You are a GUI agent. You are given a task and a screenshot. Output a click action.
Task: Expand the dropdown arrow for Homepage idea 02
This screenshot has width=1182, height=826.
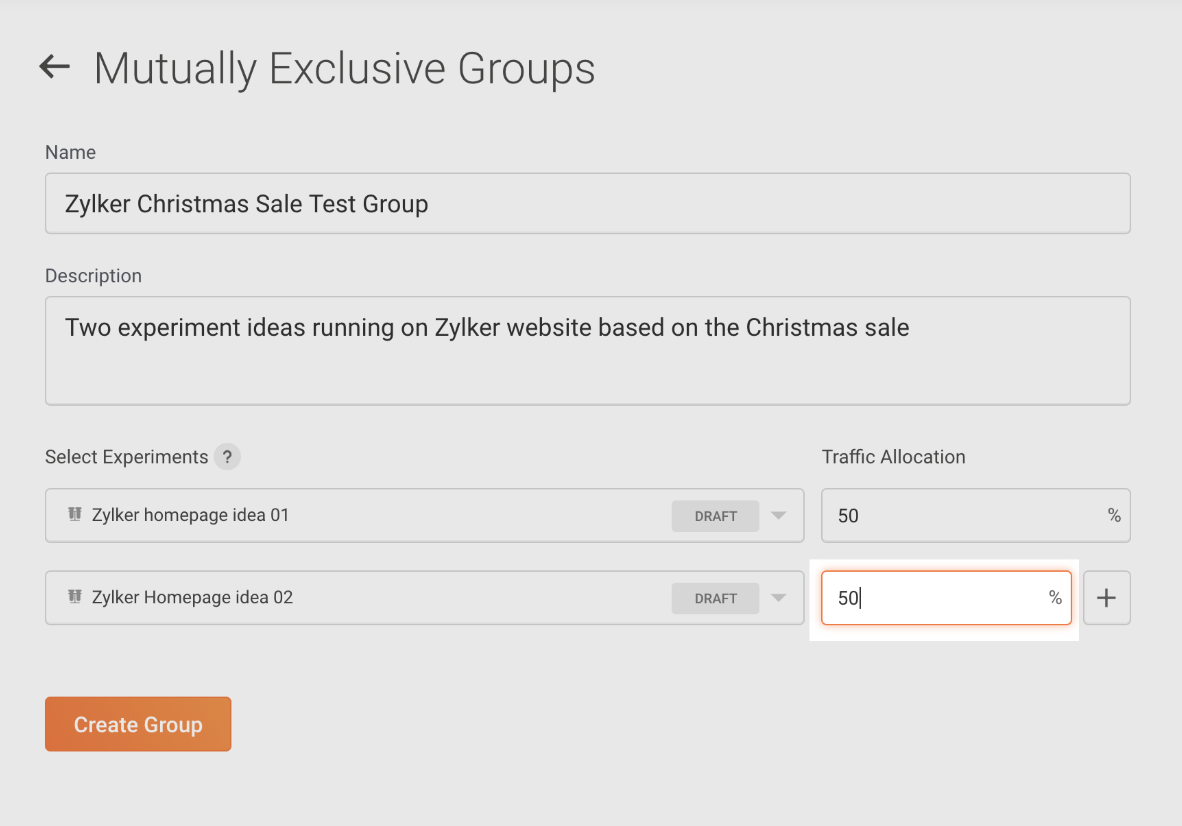(x=779, y=598)
